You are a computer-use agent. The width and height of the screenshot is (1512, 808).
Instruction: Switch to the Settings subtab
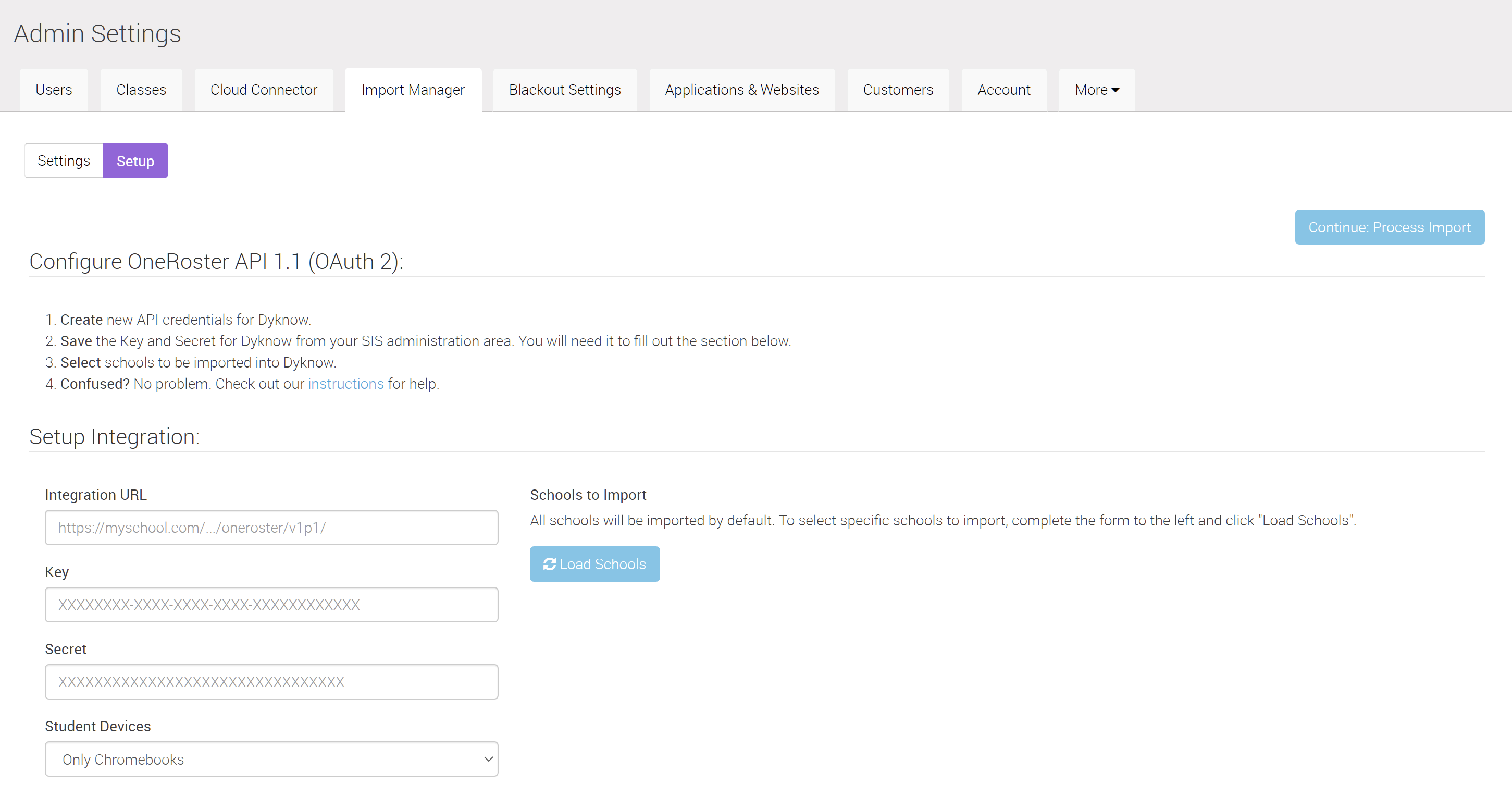point(64,161)
